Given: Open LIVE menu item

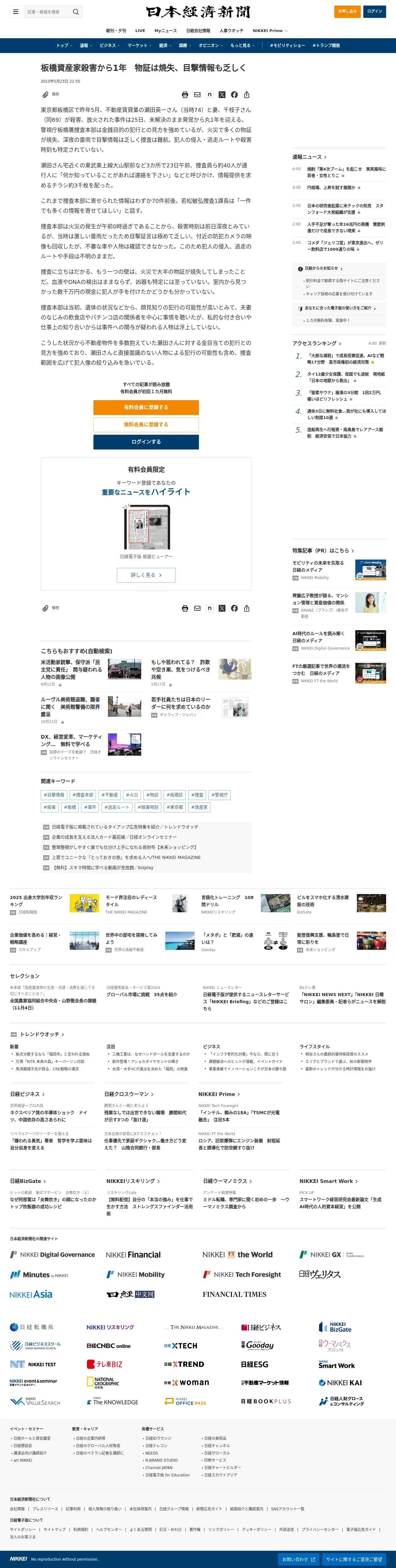Looking at the screenshot, I should tap(140, 31).
